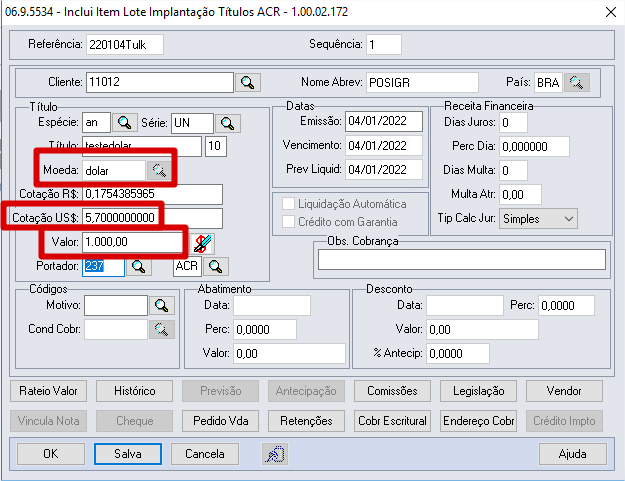Close the Inclui Item Lote window
The image size is (625, 481).
coord(611,12)
